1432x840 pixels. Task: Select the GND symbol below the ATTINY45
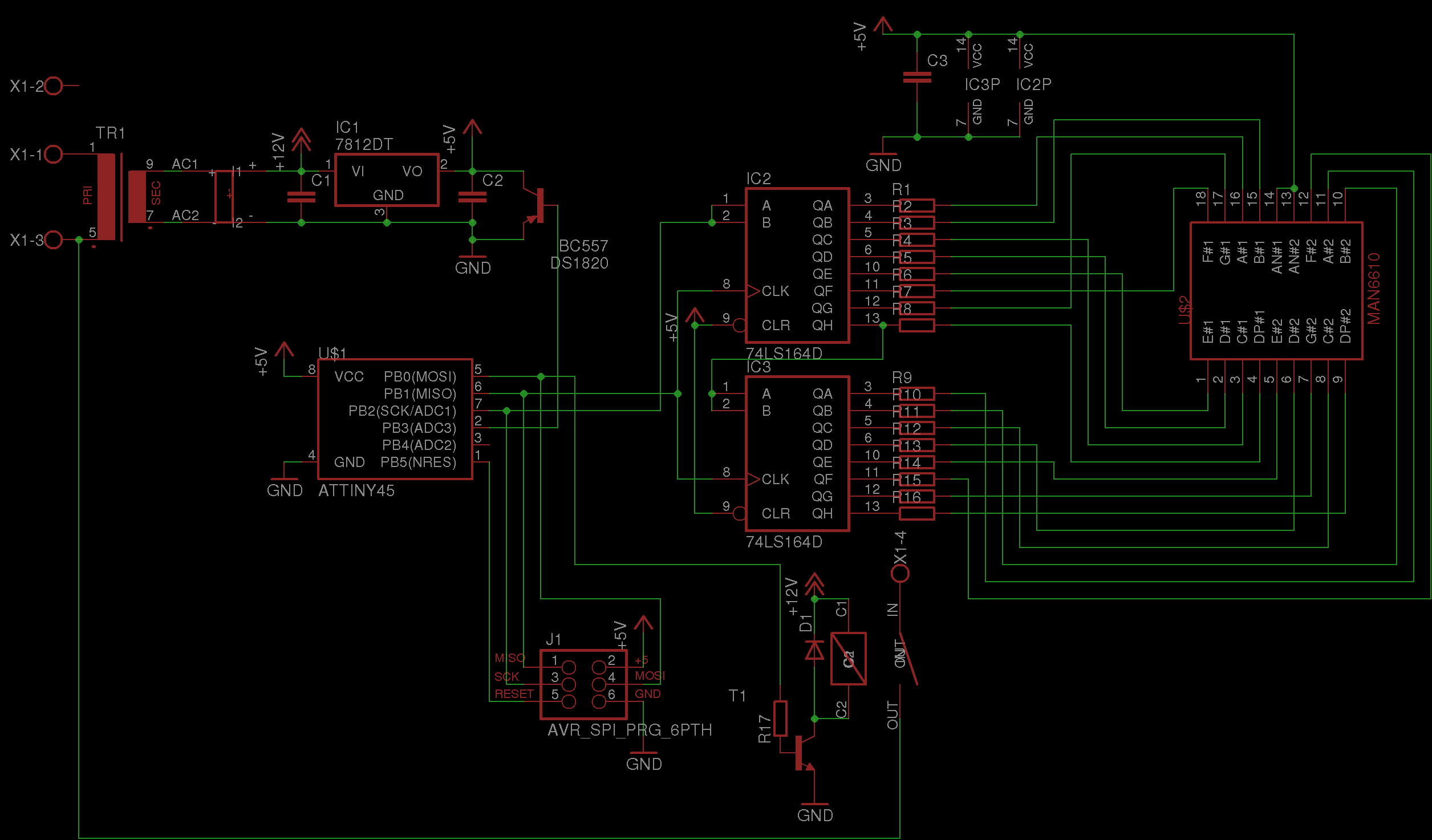pos(284,478)
